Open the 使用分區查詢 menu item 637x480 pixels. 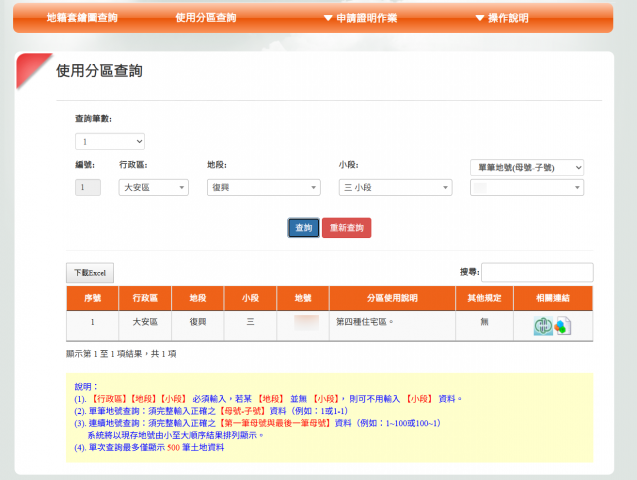(x=206, y=18)
